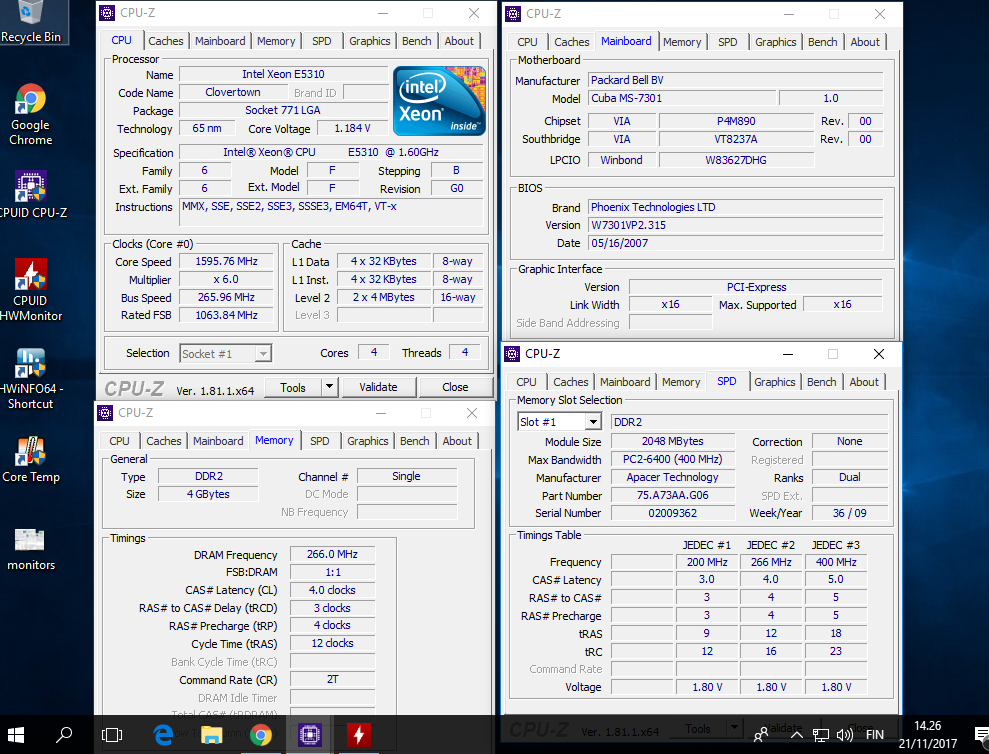Click the Code Name field Clovertown

233,92
